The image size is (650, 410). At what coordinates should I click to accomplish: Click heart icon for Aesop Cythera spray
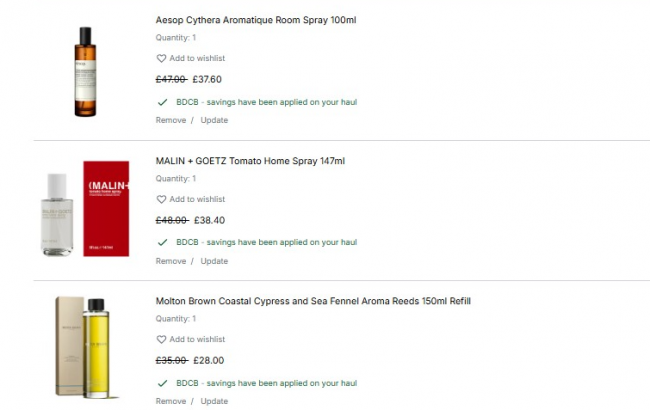coord(161,59)
